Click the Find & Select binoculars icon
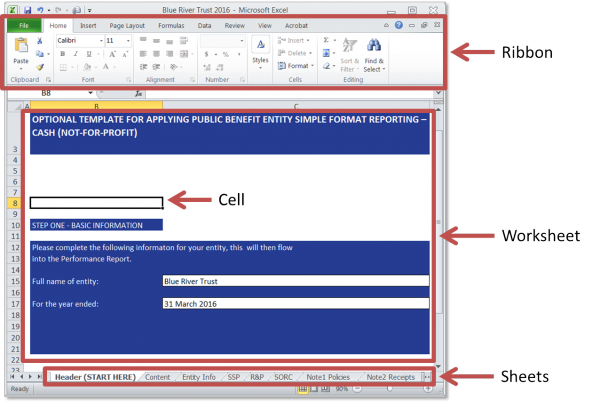The width and height of the screenshot is (600, 403). pos(374,45)
